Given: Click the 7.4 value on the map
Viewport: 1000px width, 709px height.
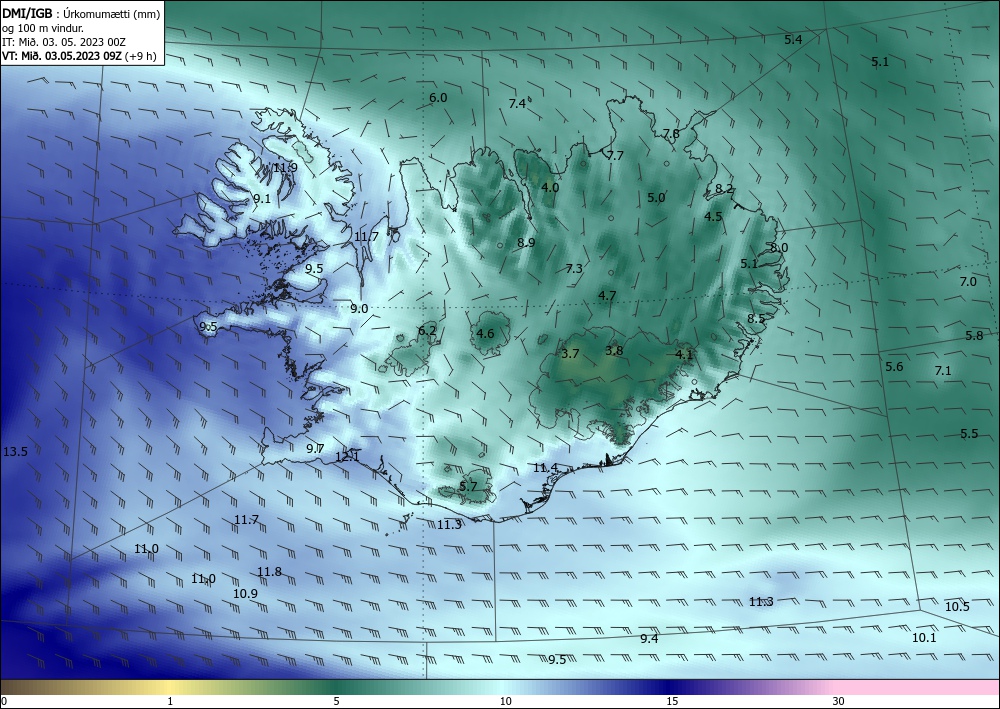Looking at the screenshot, I should [517, 103].
